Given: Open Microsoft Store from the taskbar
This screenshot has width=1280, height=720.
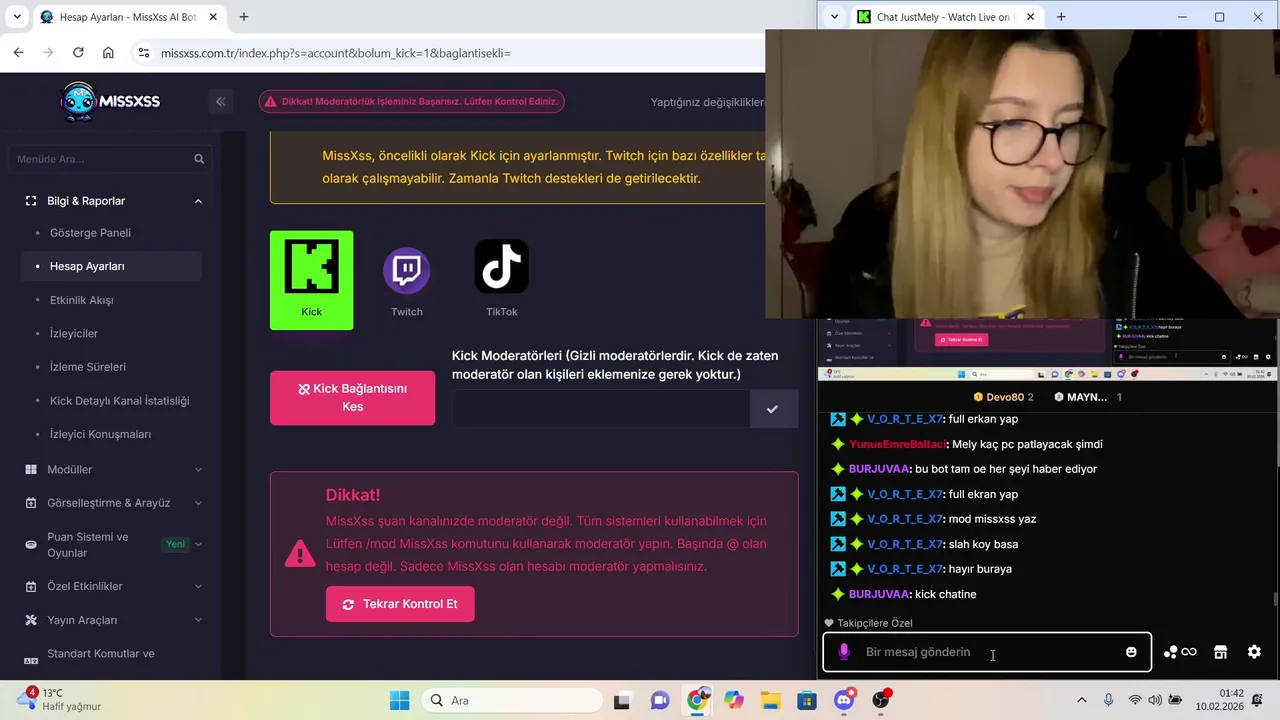Looking at the screenshot, I should tap(807, 700).
